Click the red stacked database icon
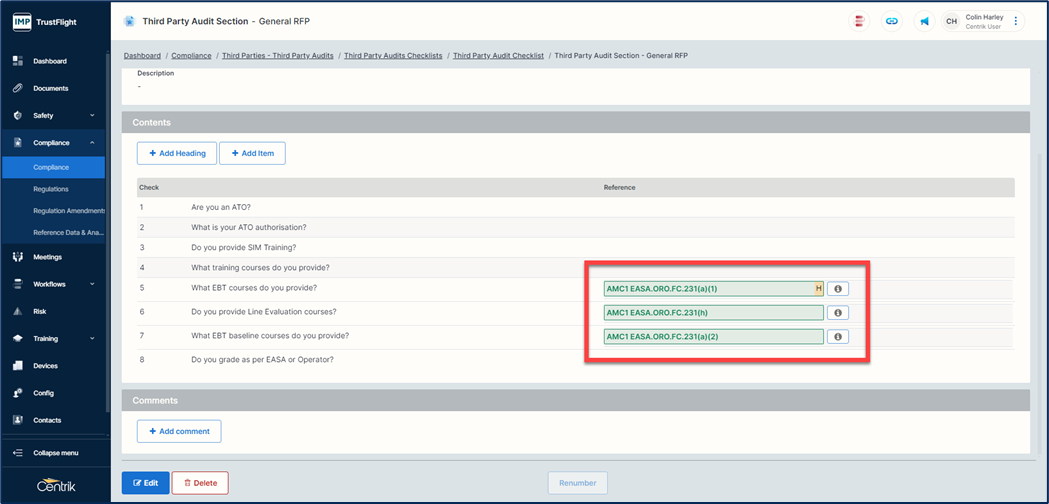The width and height of the screenshot is (1049, 504). (x=859, y=21)
